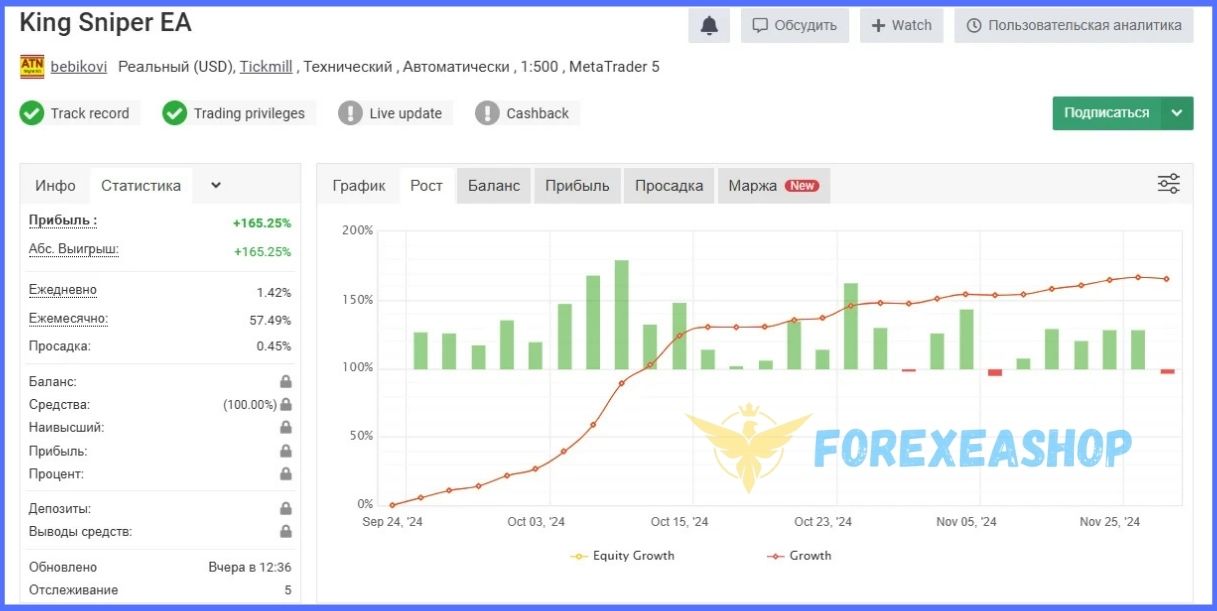Screen dimensions: 1217x611
Task: Click the Watch button
Action: point(902,26)
